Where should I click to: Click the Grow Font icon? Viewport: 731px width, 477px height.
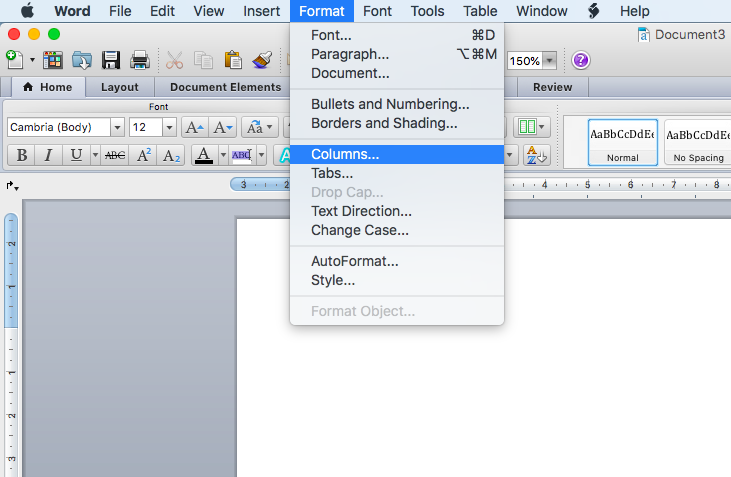click(x=196, y=127)
